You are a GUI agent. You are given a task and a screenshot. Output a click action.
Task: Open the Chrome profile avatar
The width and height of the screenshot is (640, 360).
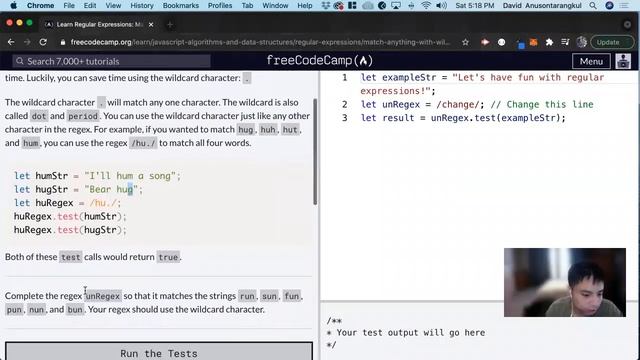(x=582, y=42)
